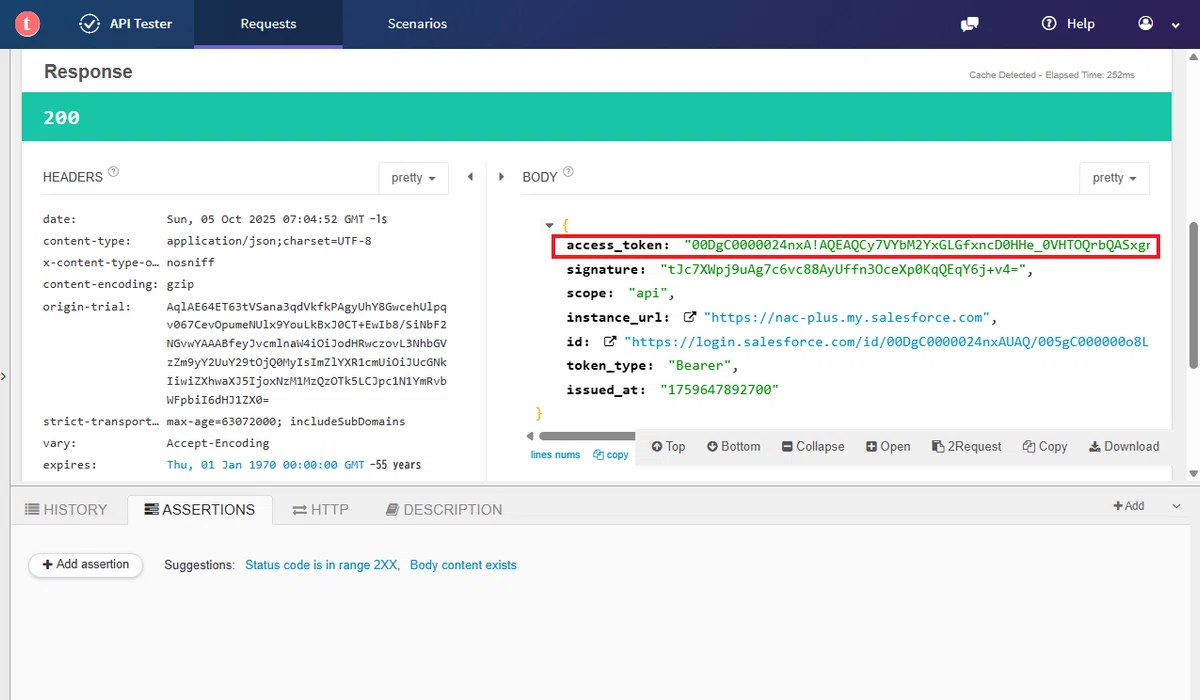The image size is (1200, 700).
Task: Click the issued_at value "1759647892700"
Action: click(719, 390)
